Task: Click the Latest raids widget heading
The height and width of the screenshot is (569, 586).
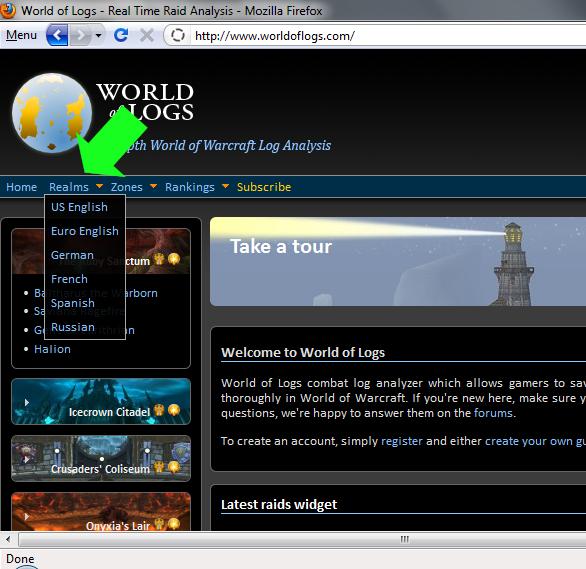Action: click(x=279, y=504)
